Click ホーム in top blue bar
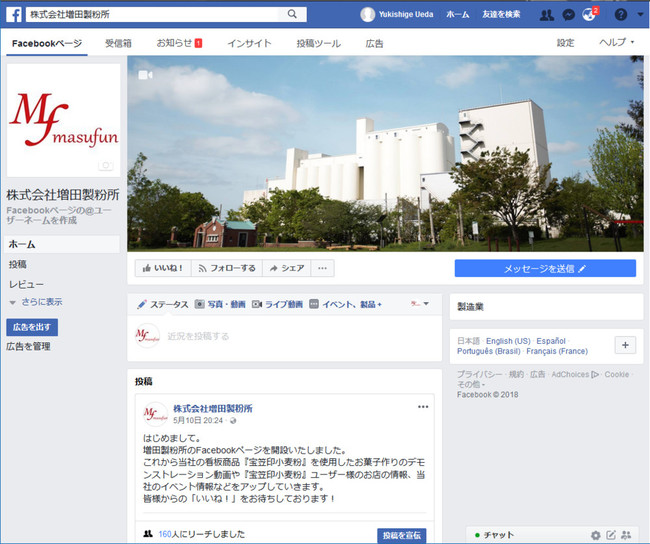650x544 pixels. [x=458, y=15]
